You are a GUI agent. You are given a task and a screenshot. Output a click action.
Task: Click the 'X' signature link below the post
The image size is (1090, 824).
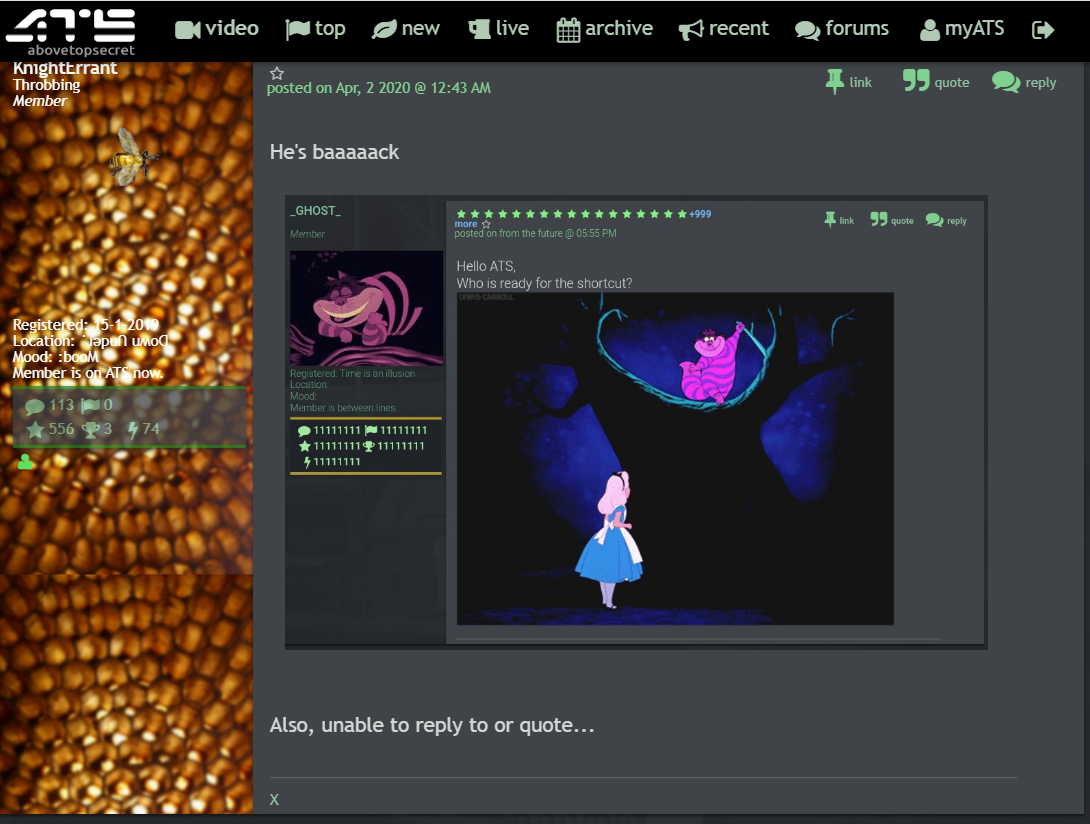point(275,800)
